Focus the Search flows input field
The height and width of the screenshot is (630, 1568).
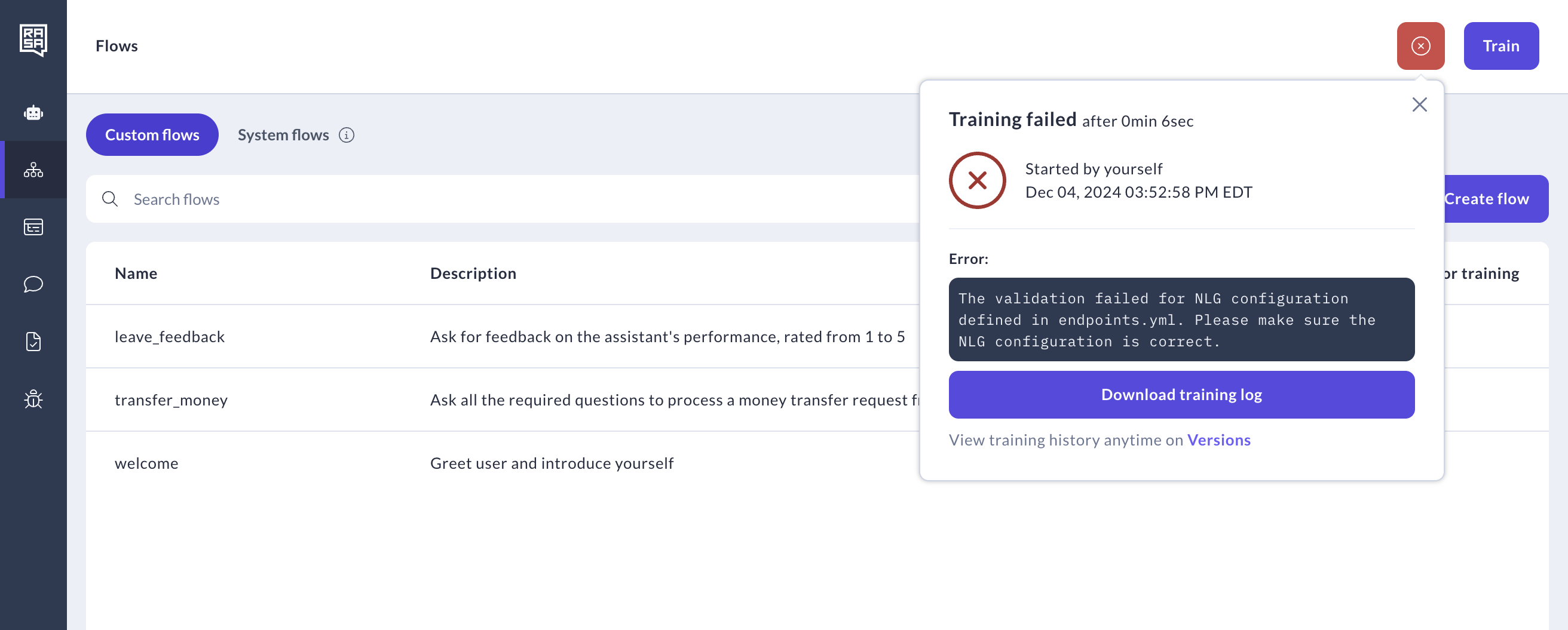tap(487, 199)
